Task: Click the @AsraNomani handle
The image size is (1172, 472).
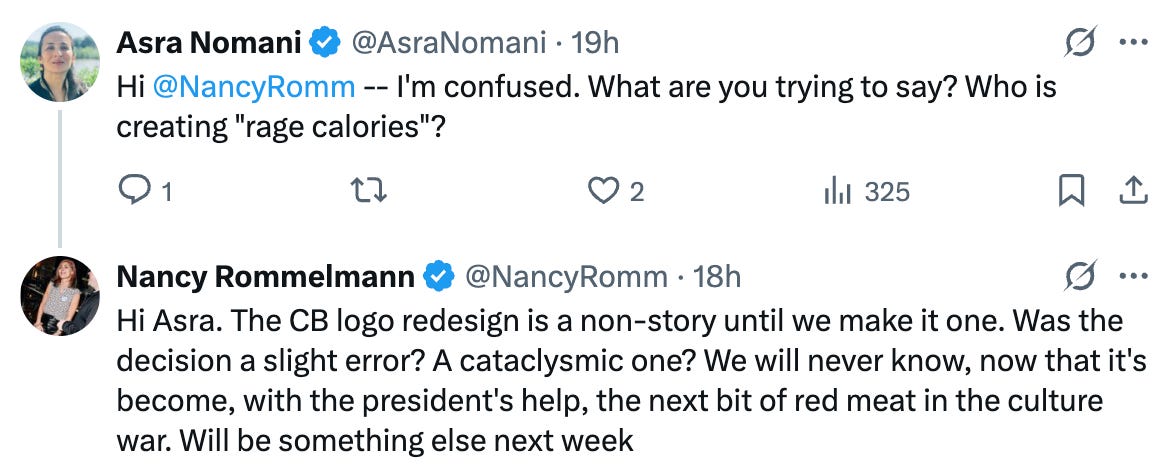Action: (x=448, y=43)
